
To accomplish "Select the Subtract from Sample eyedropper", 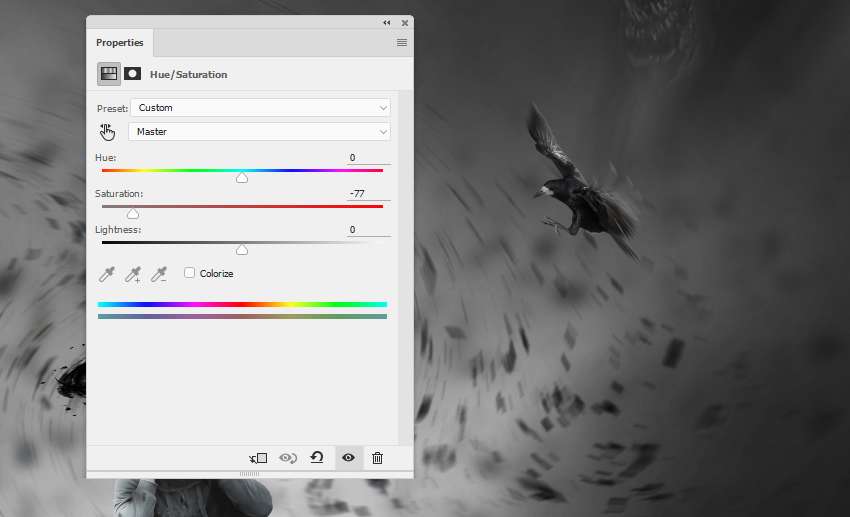I will pos(159,275).
